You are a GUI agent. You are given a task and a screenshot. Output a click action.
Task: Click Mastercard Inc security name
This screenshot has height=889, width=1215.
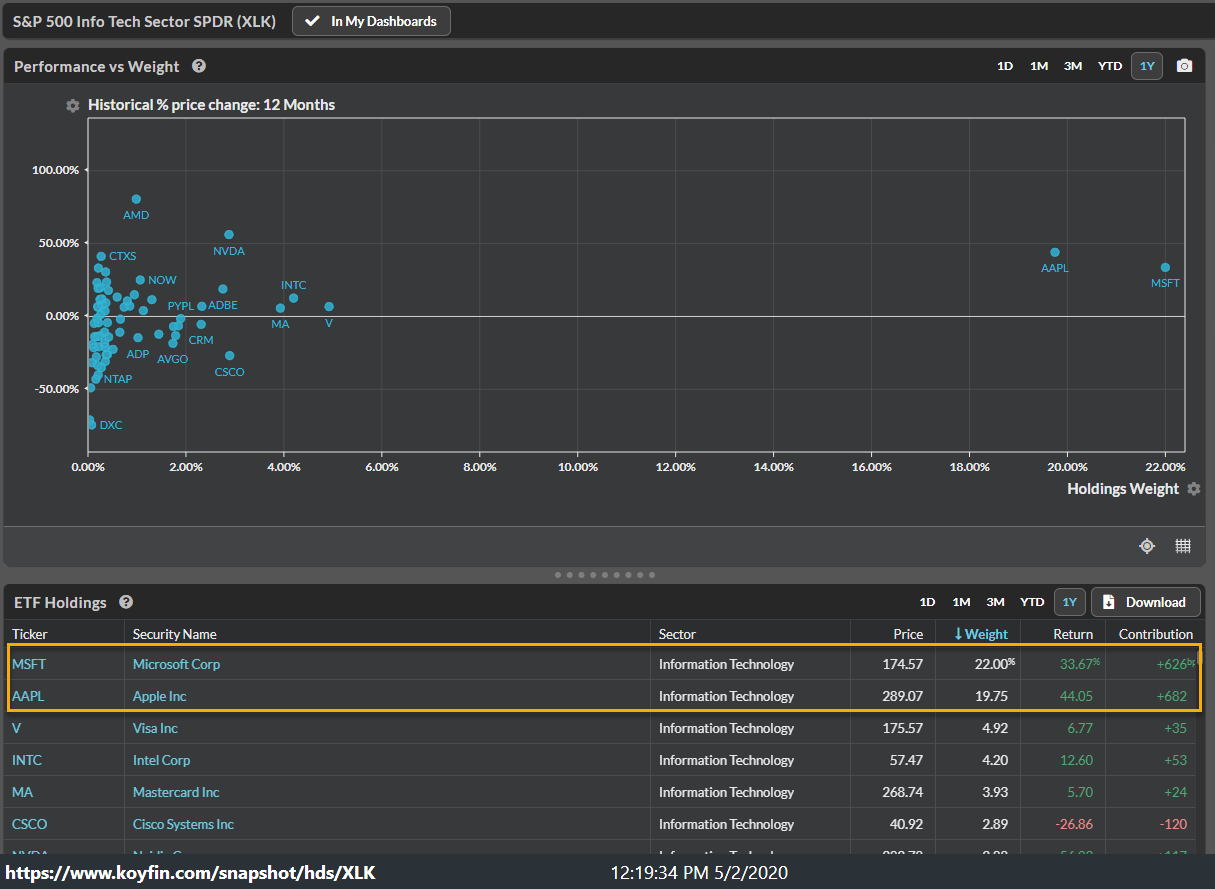176,792
